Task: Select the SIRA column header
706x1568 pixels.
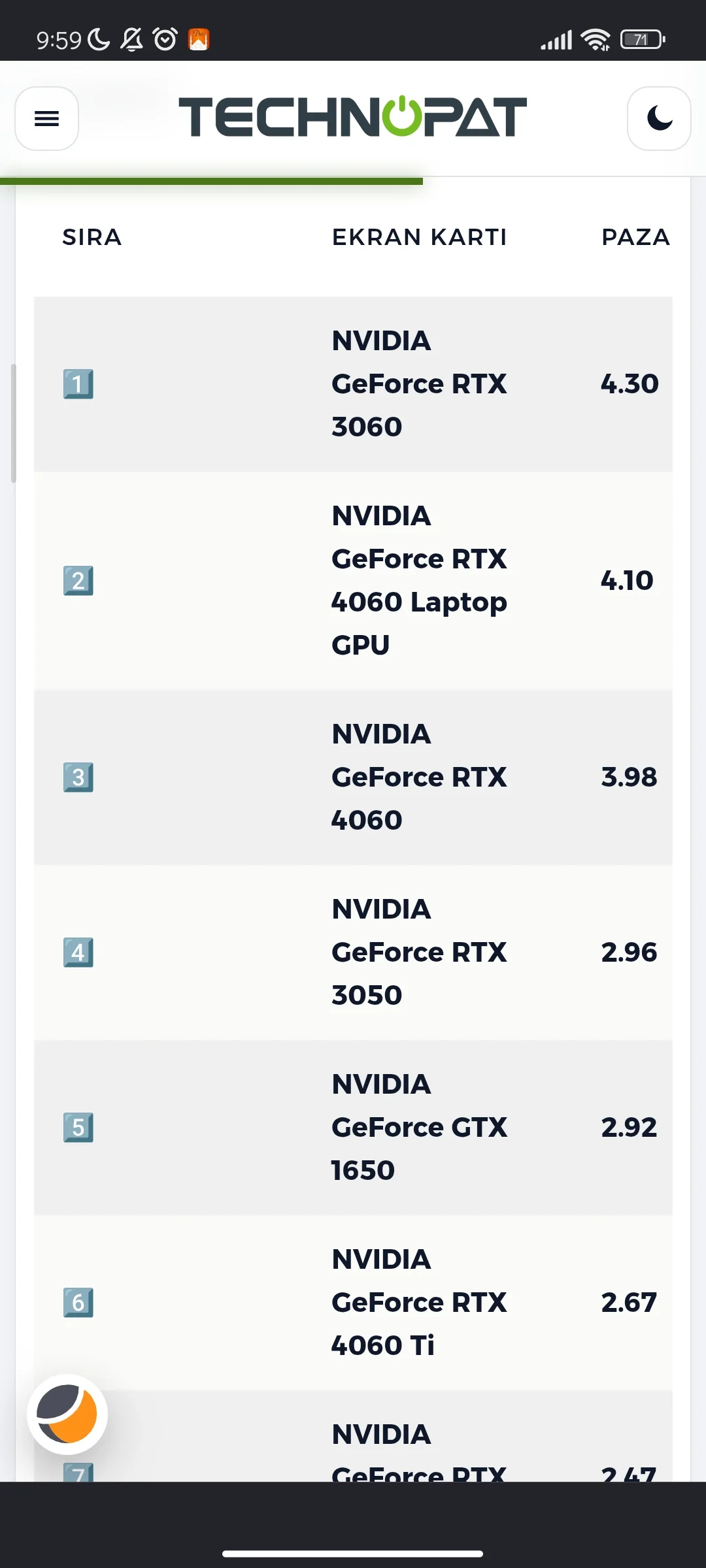Action: 92,237
